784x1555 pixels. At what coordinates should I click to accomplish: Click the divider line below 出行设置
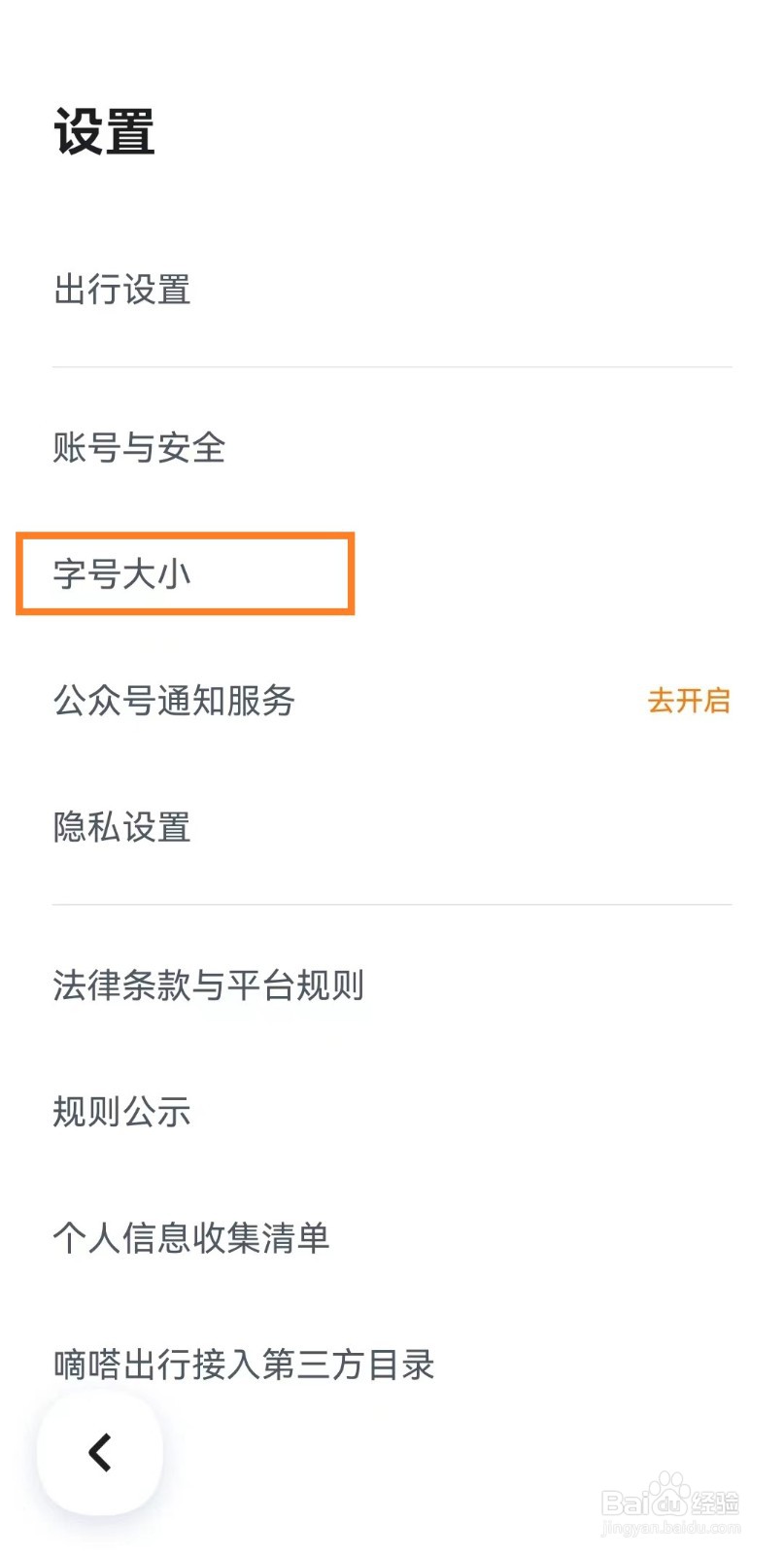(392, 367)
